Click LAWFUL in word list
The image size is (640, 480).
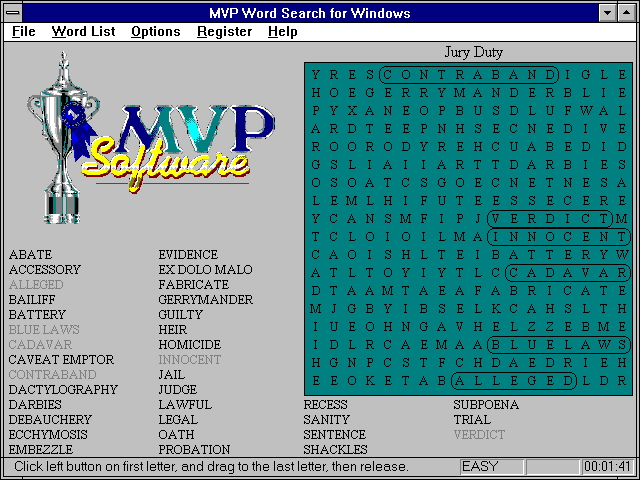(x=185, y=405)
